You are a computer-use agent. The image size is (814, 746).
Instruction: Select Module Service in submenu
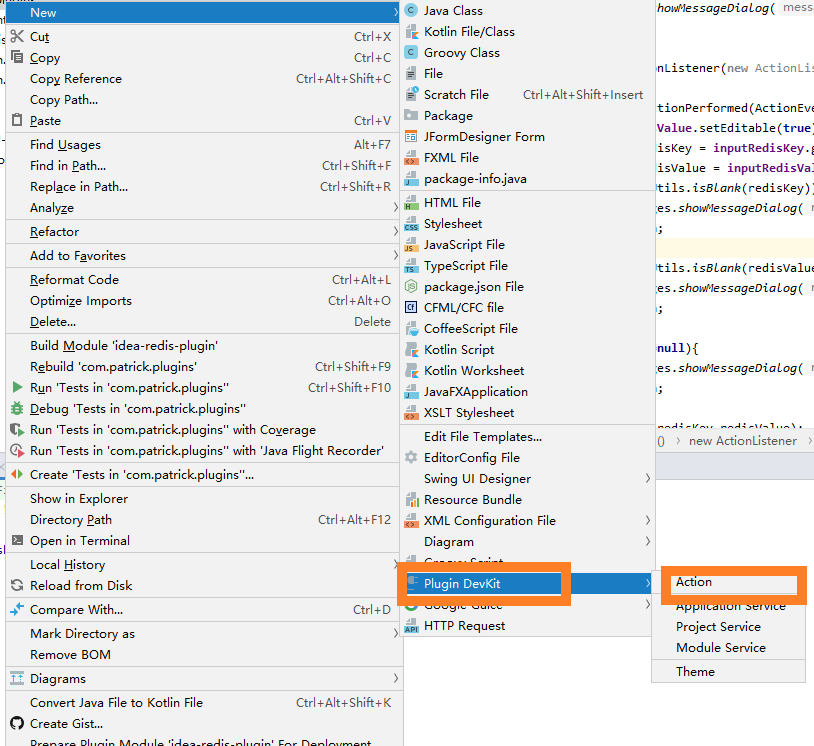coord(728,647)
